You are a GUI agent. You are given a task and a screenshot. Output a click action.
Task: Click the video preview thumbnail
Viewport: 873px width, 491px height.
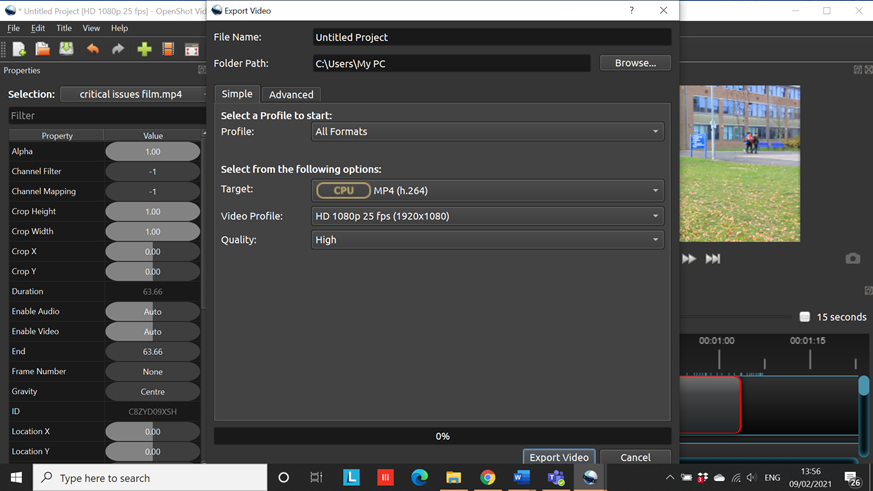(x=740, y=163)
